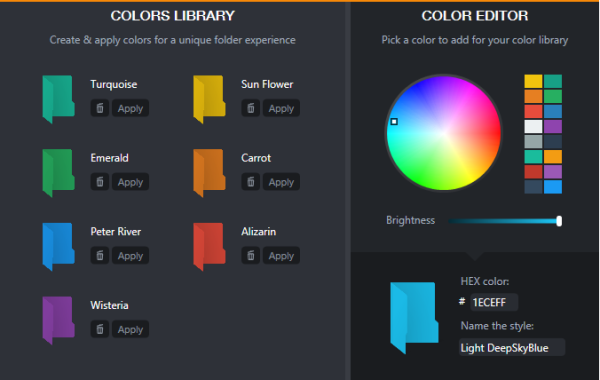
Task: Edit the HEX color field 1ECEFF
Action: 494,302
